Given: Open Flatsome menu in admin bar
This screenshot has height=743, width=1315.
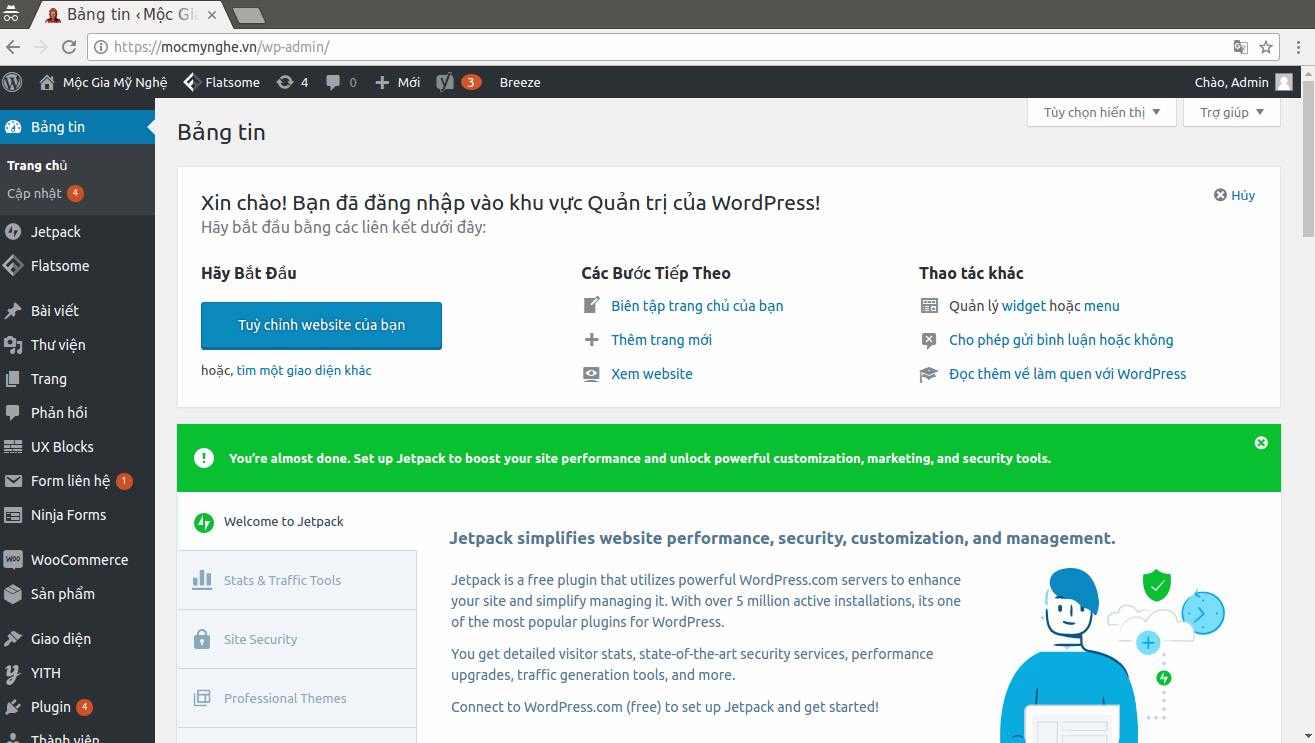Looking at the screenshot, I should 222,82.
